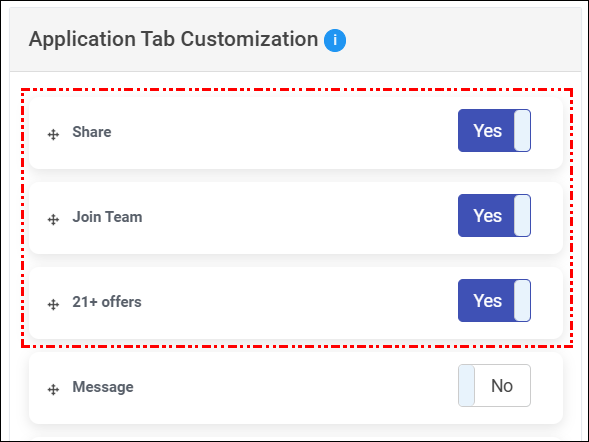Disable the Join Team toggle

tap(494, 216)
